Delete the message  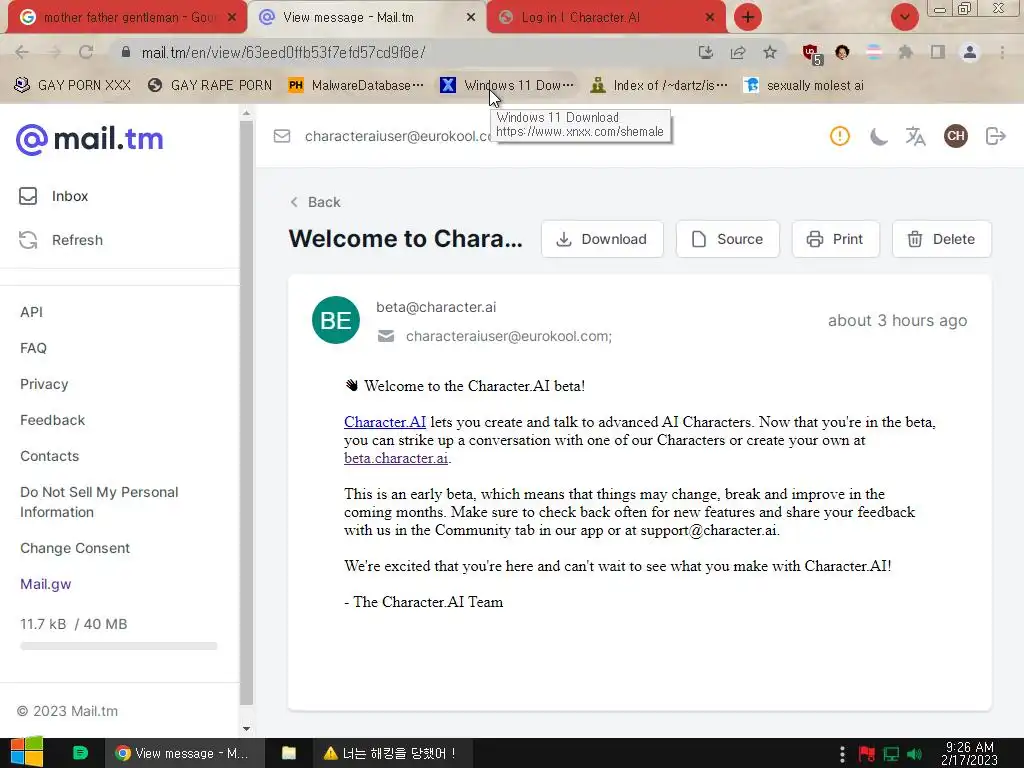pyautogui.click(x=942, y=239)
